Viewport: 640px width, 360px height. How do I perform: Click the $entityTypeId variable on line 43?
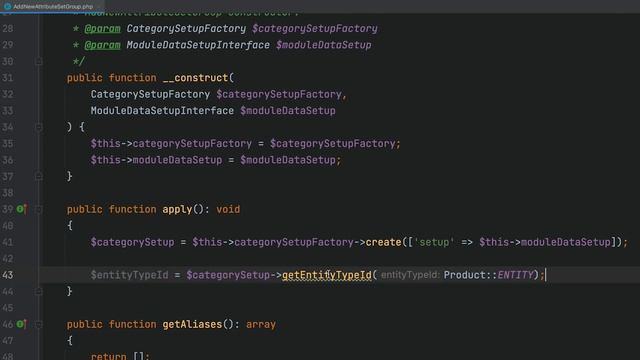[129, 275]
